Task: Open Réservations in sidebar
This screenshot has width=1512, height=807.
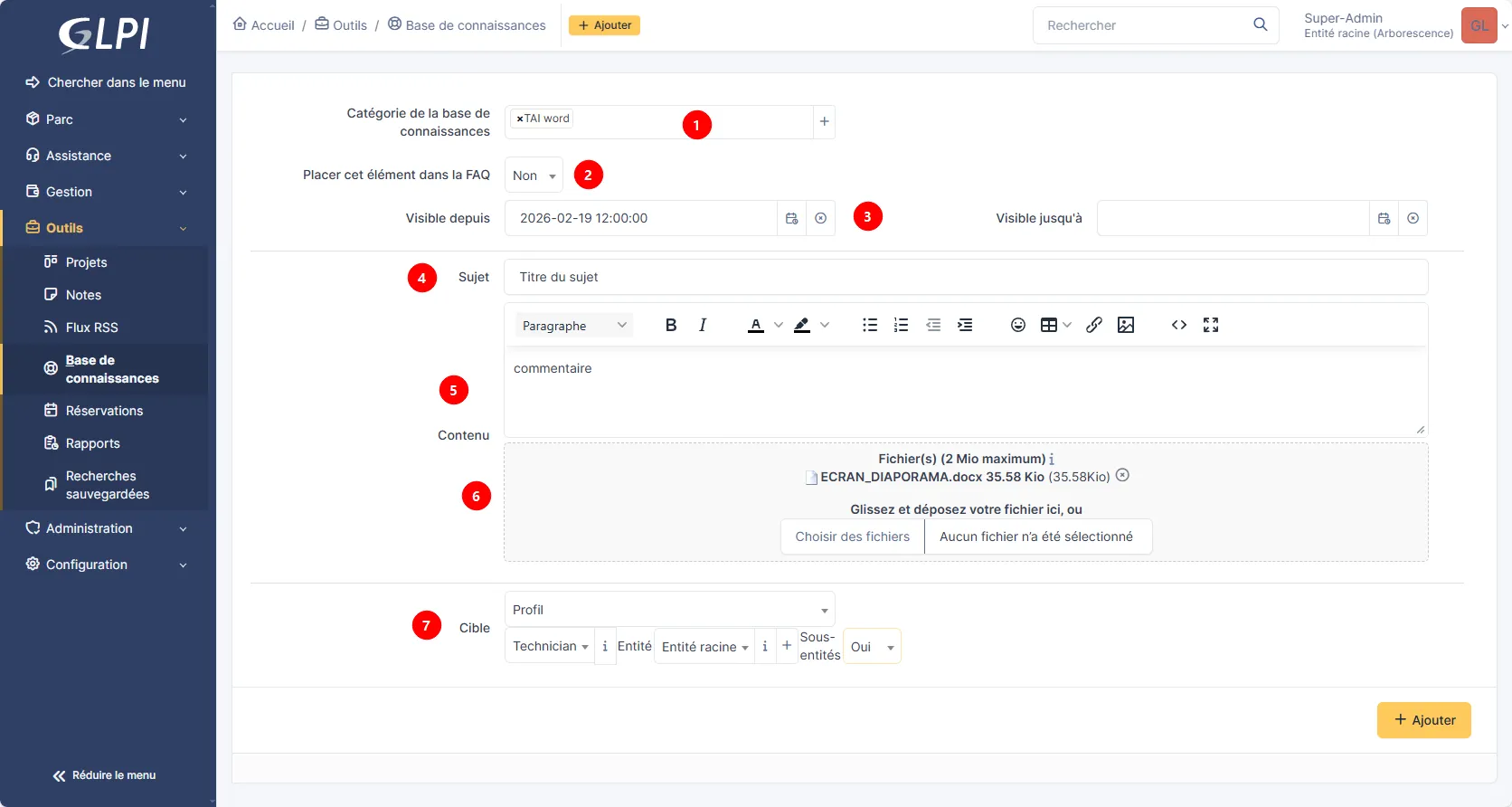Action: click(106, 411)
